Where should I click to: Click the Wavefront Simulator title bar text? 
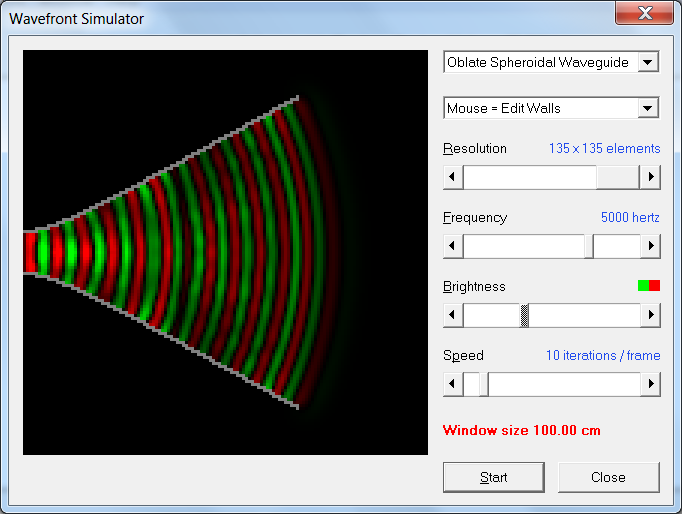click(x=77, y=19)
